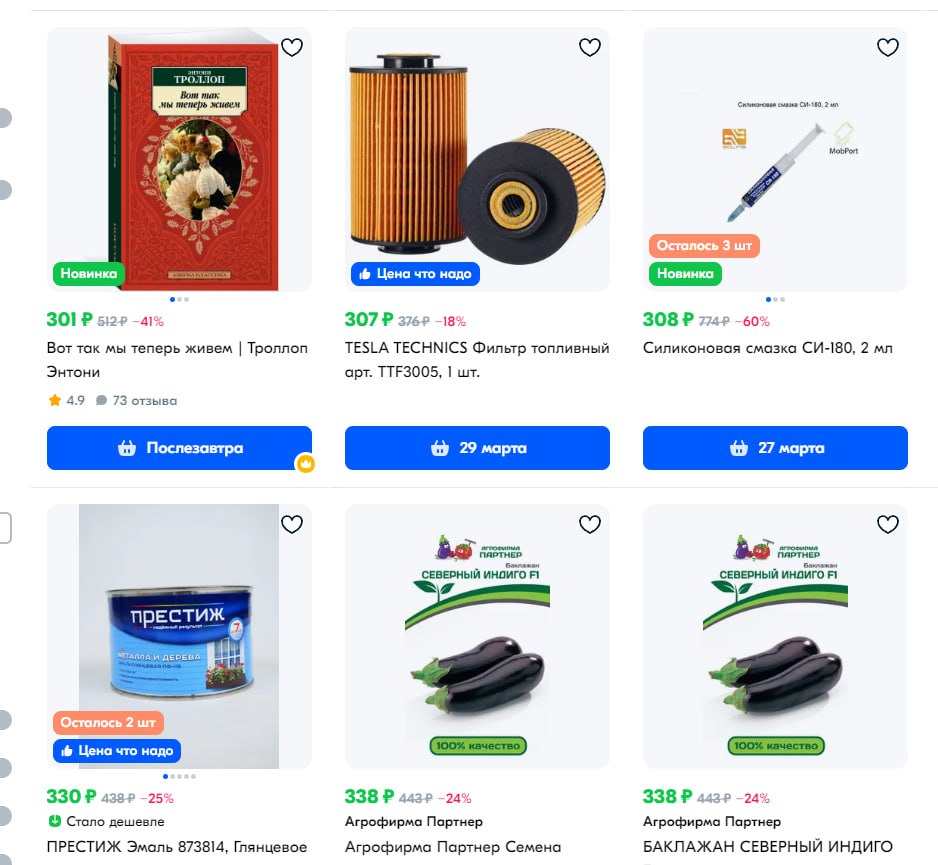
Task: Open the 73 отзыва reviews link
Action: click(x=137, y=400)
